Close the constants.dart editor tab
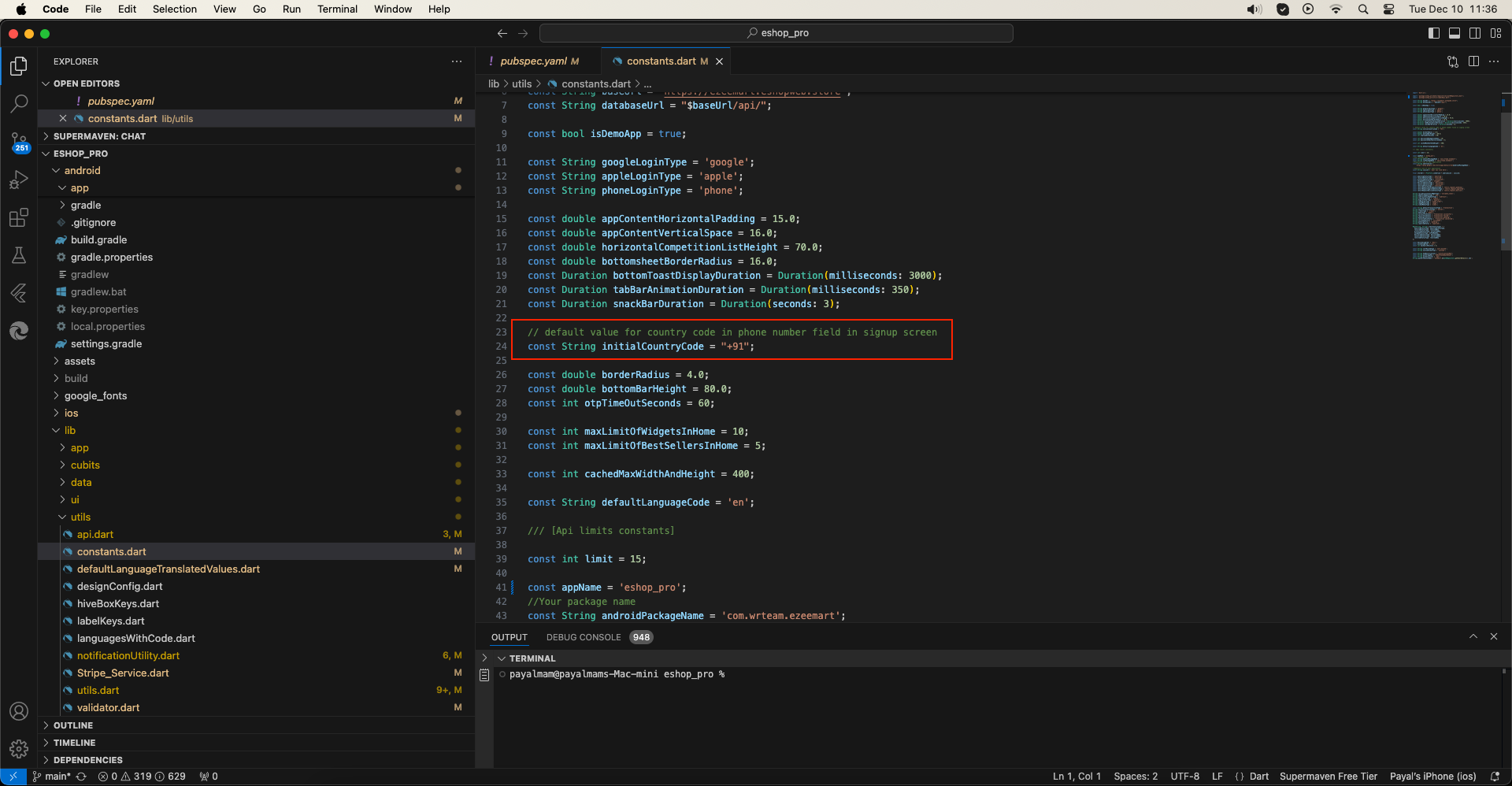The width and height of the screenshot is (1512, 786). (x=719, y=61)
